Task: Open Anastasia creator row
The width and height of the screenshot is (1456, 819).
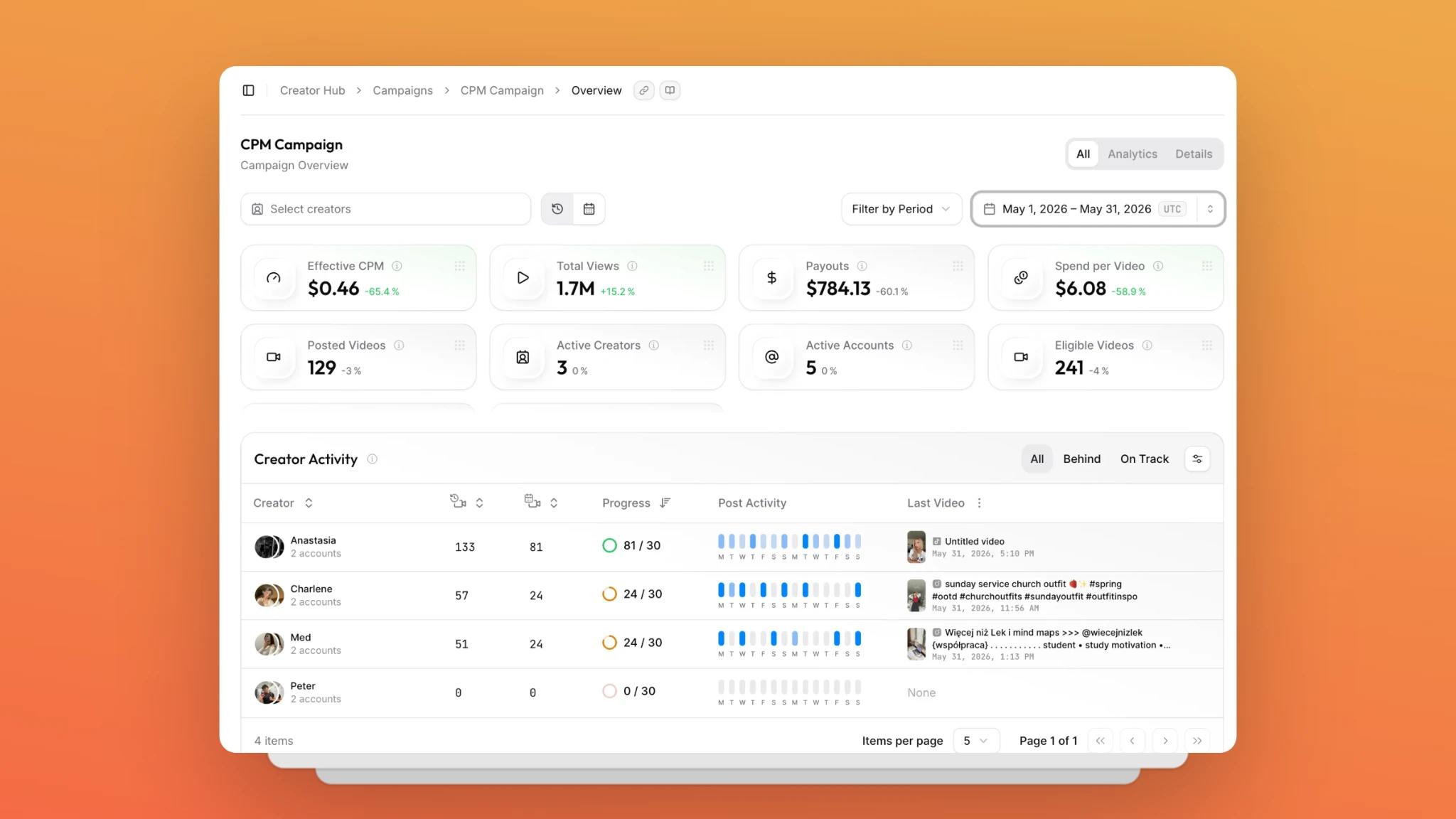Action: tap(732, 547)
